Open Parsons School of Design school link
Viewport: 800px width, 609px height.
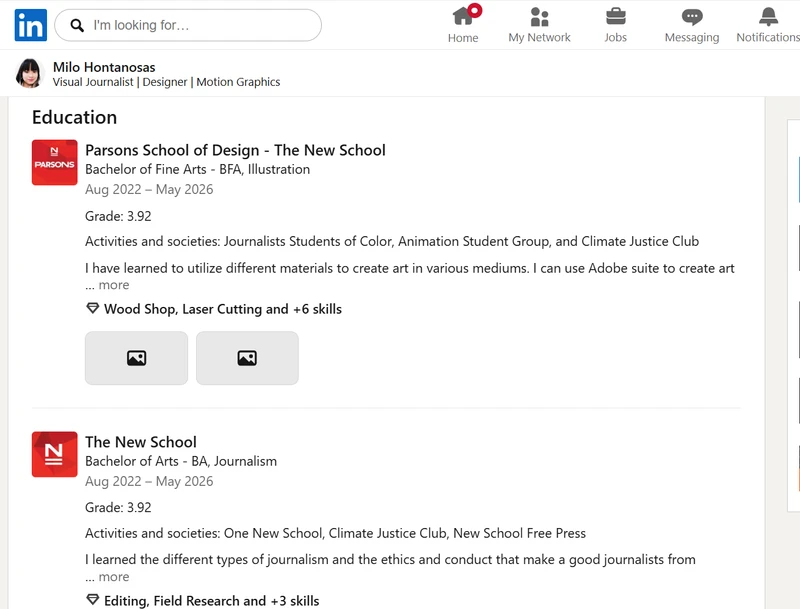pyautogui.click(x=235, y=150)
